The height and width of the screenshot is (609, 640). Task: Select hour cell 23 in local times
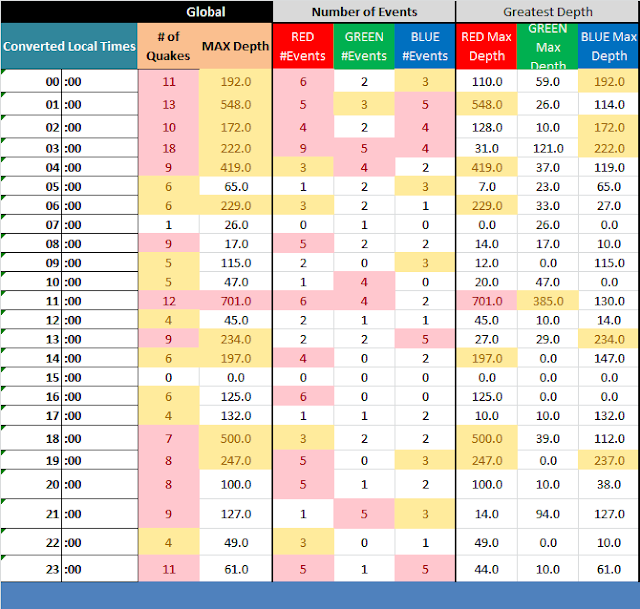tap(31, 569)
